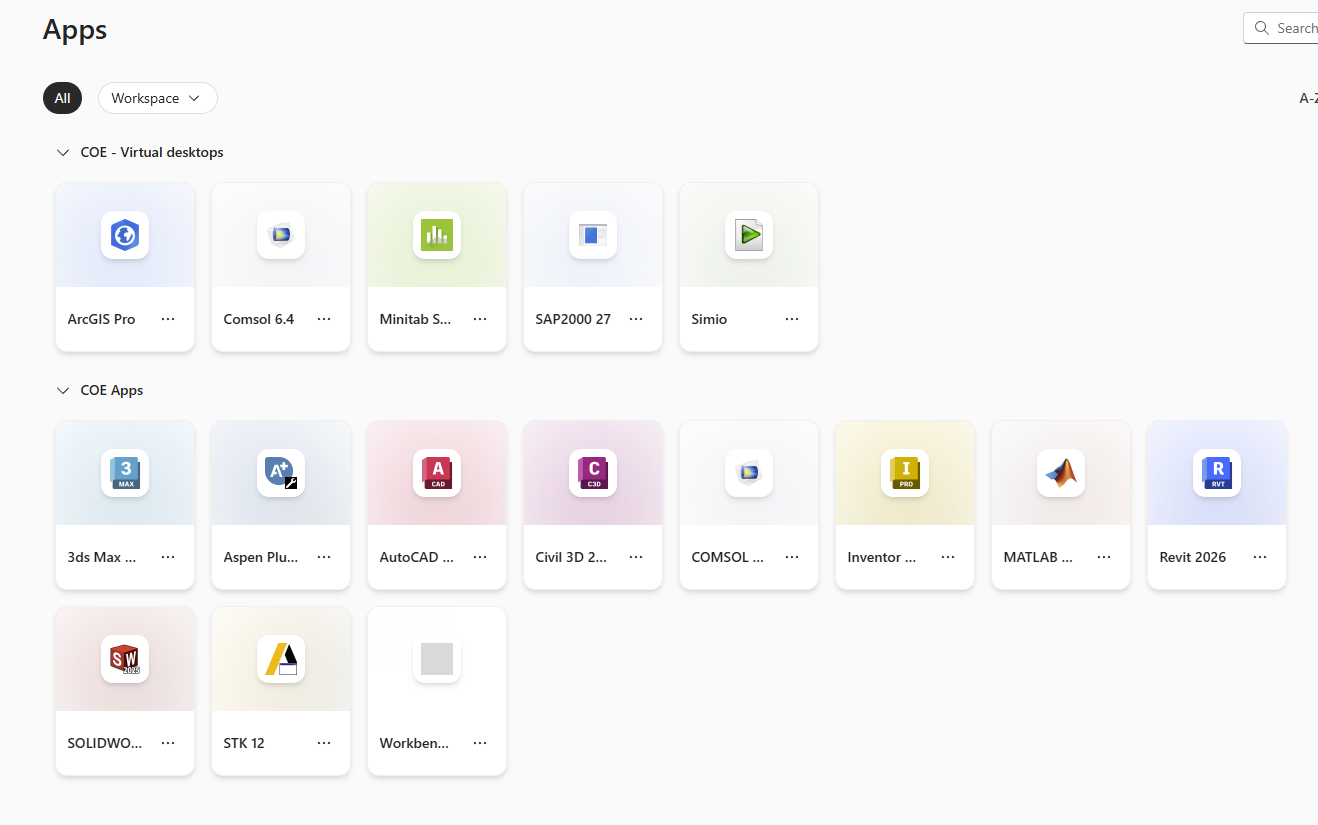The image size is (1318, 825).
Task: Open the ArcGIS Pro app icon
Action: (125, 235)
